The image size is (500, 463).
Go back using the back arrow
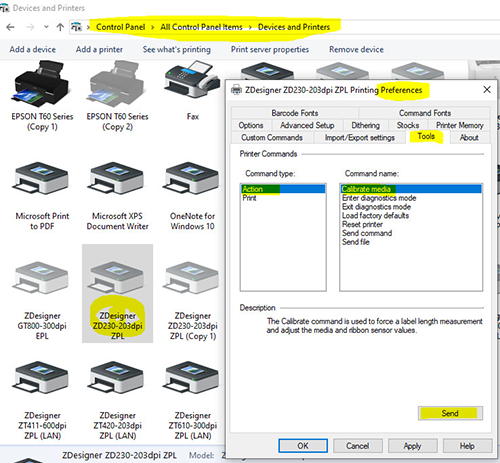11,27
